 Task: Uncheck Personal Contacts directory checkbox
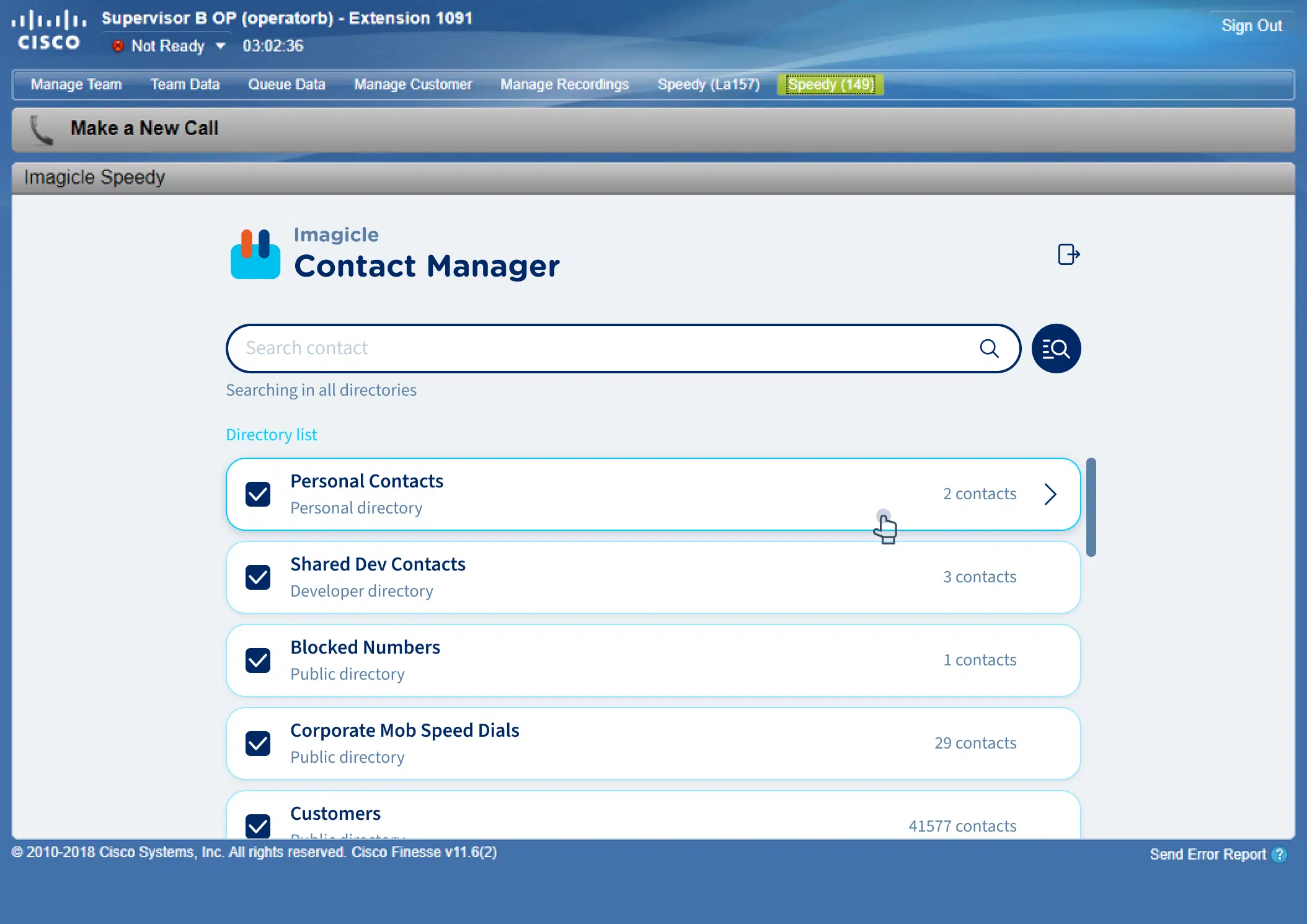pyautogui.click(x=258, y=494)
